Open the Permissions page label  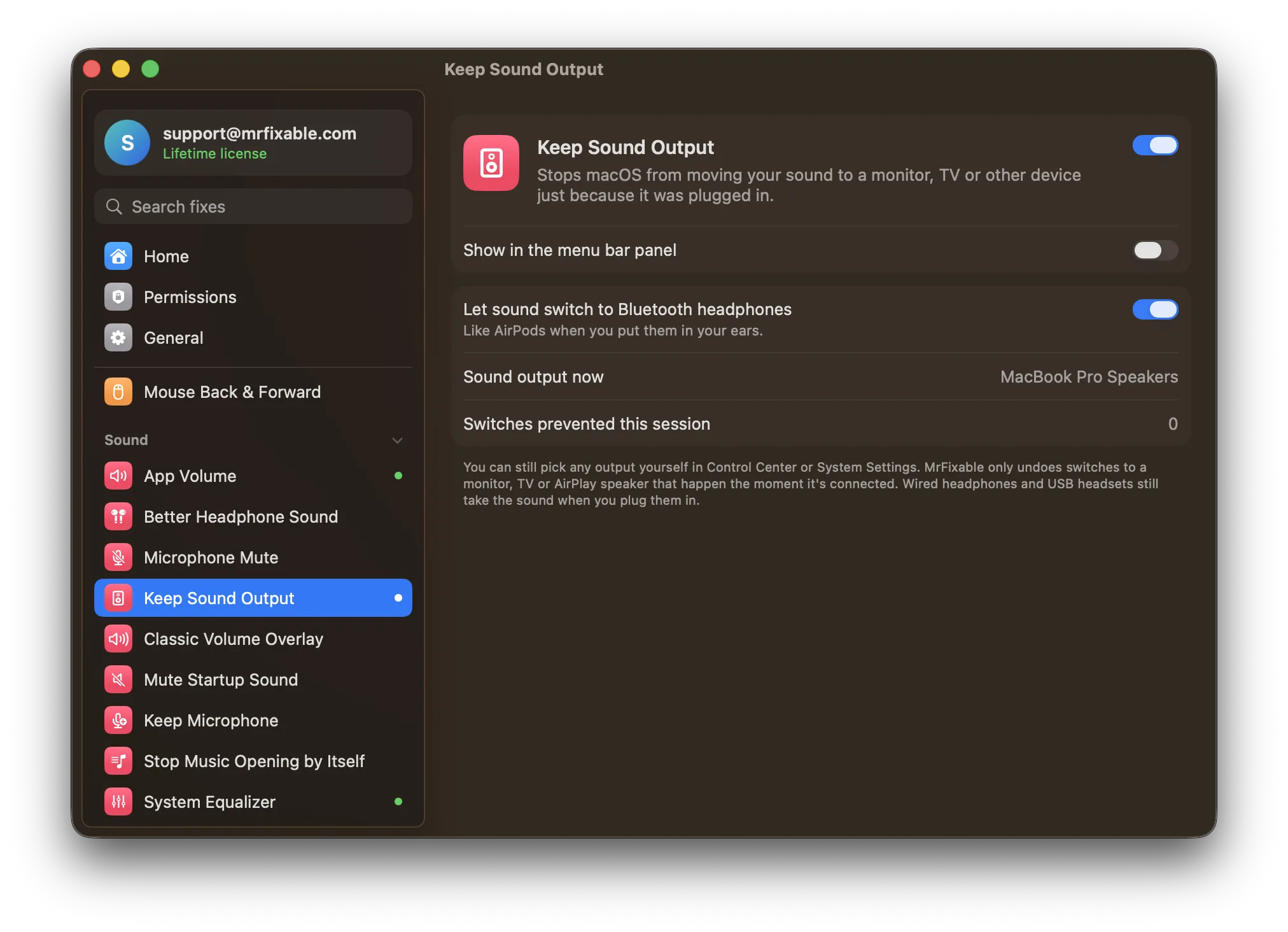[x=190, y=297]
